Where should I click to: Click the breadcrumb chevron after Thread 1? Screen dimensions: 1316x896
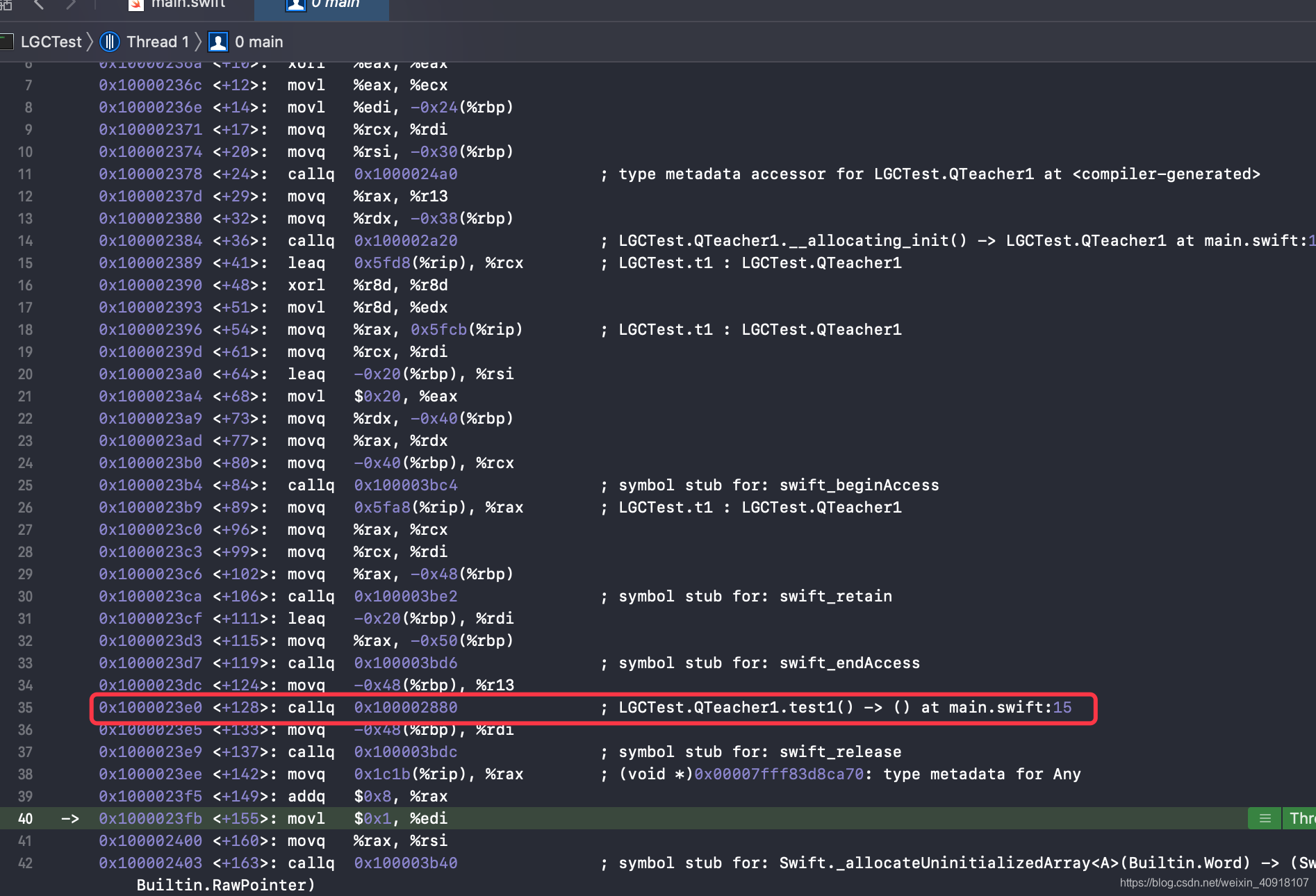click(198, 42)
